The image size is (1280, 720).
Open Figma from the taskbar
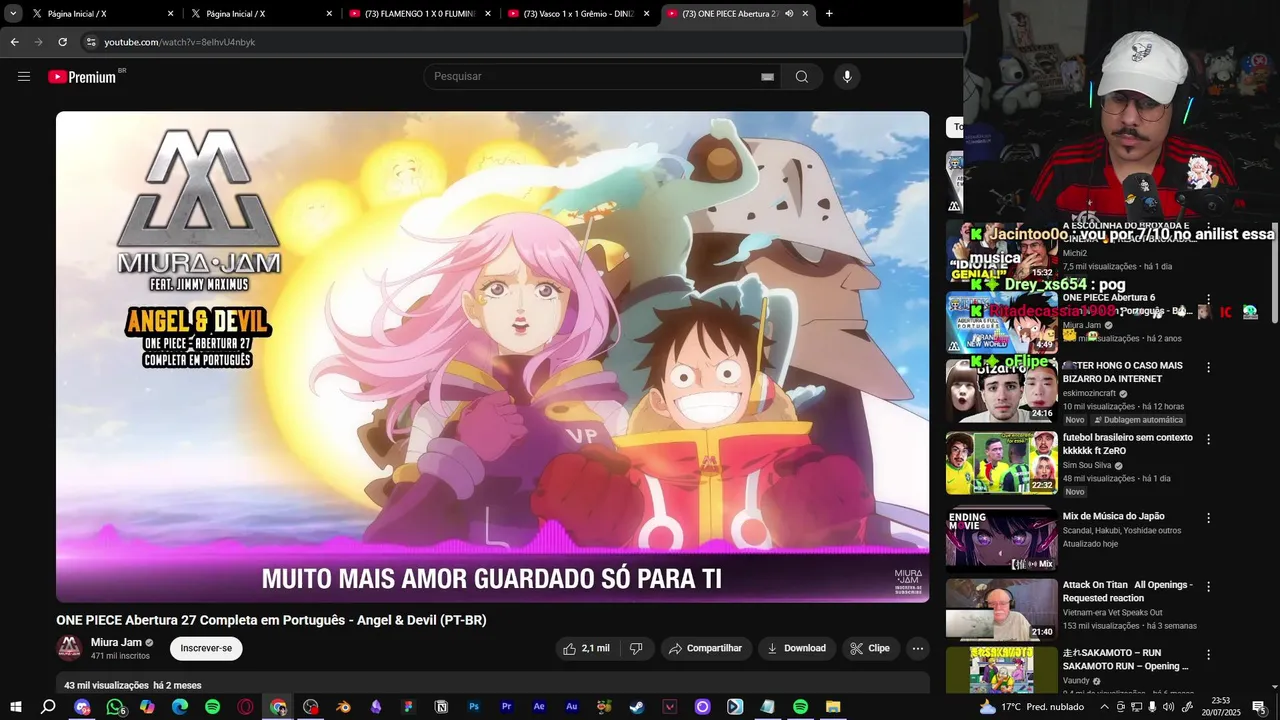tap(408, 707)
